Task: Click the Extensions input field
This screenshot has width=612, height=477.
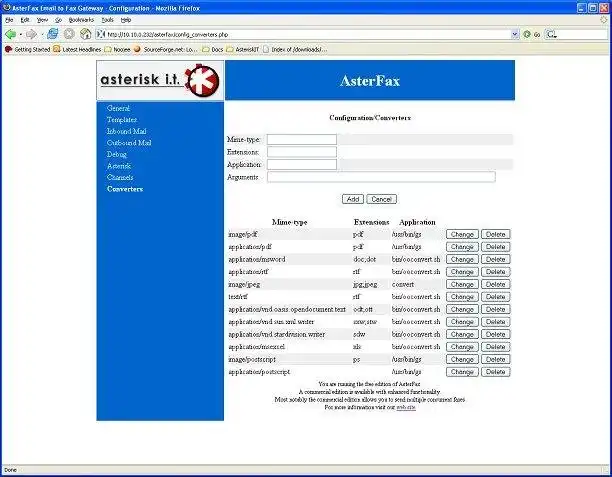Action: [302, 152]
